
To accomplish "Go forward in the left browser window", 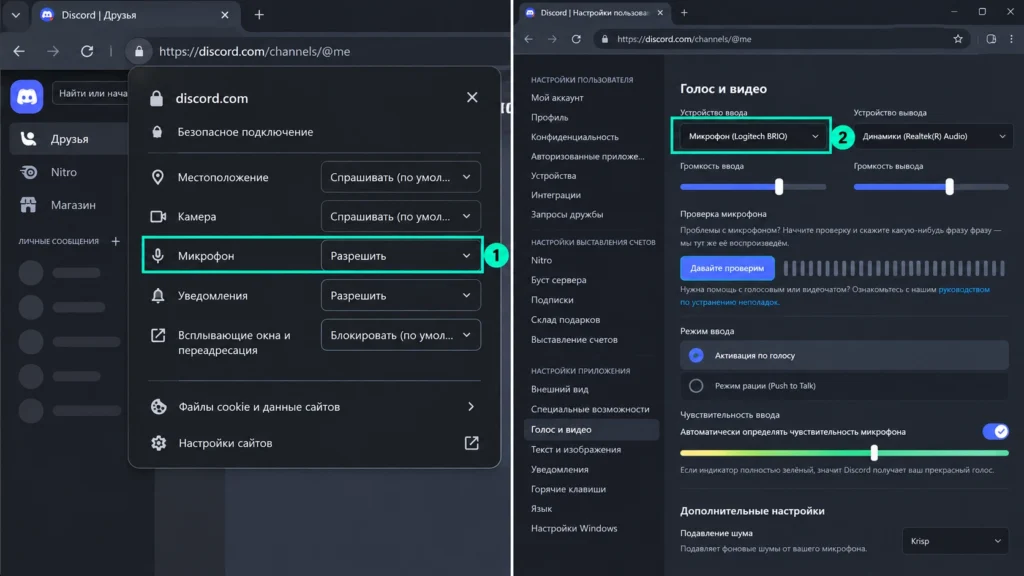I will click(x=53, y=51).
